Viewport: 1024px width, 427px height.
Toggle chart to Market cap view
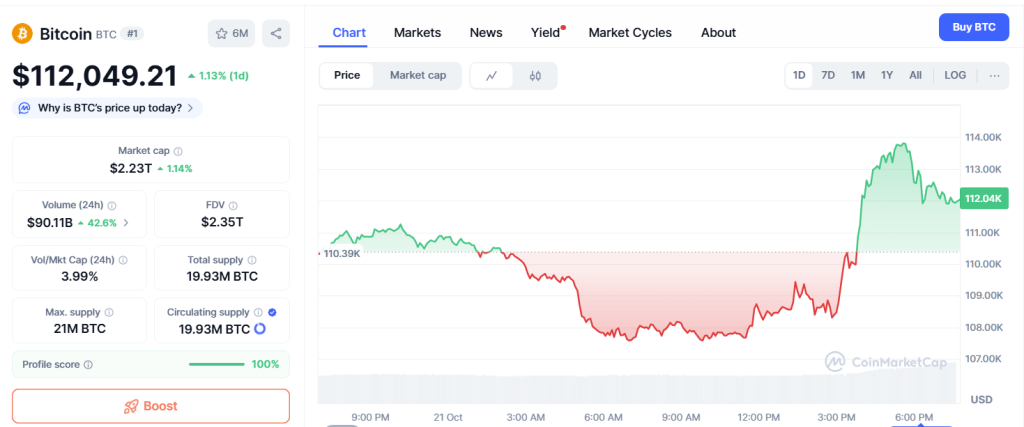click(418, 75)
